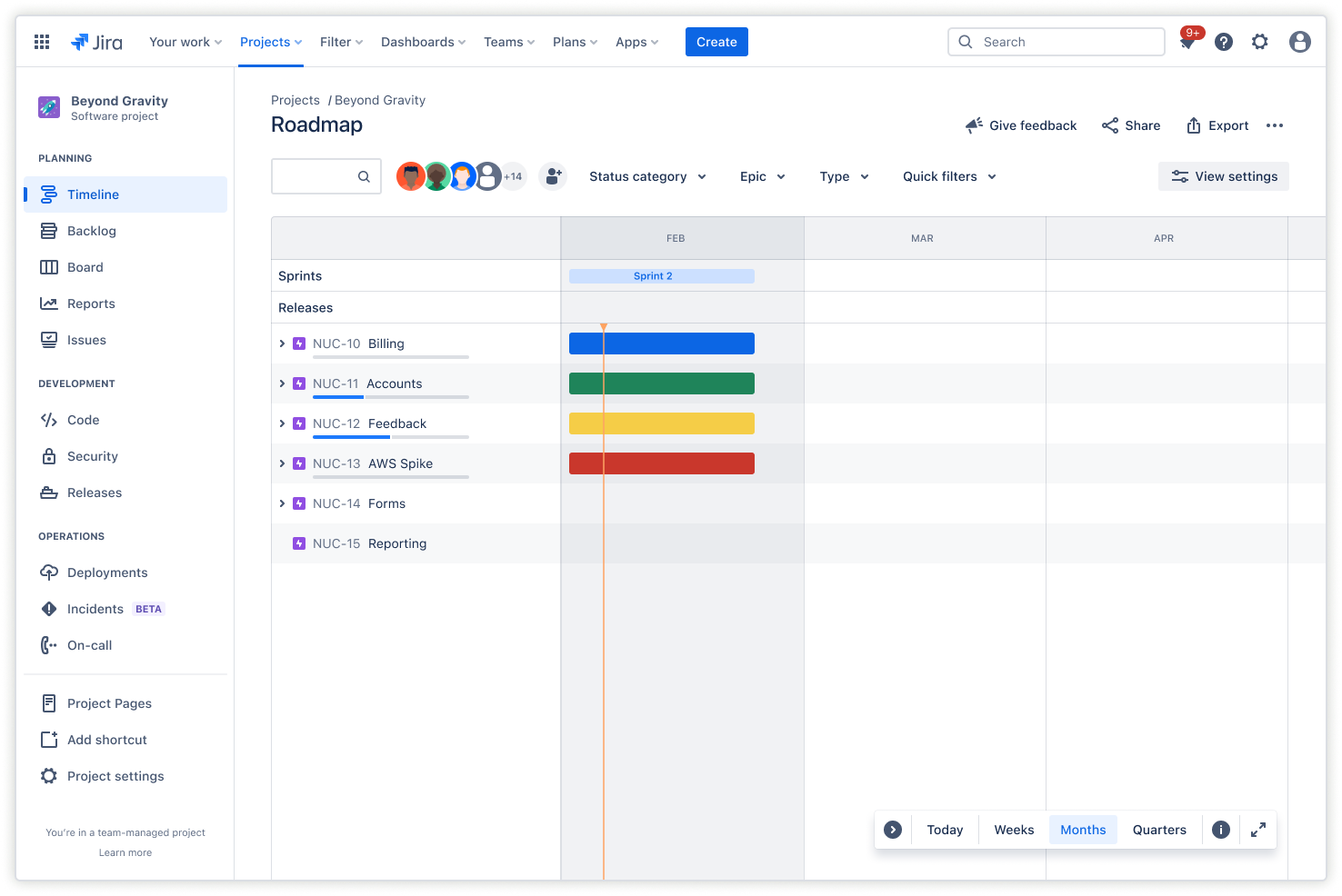The width and height of the screenshot is (1342, 896).
Task: Open the Reports section
Action: click(49, 303)
